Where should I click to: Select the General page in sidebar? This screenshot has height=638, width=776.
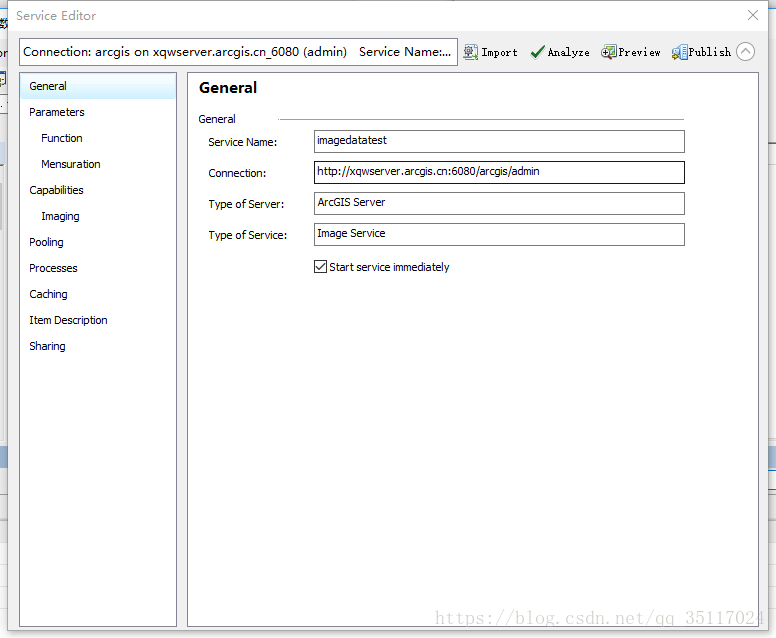coord(98,86)
